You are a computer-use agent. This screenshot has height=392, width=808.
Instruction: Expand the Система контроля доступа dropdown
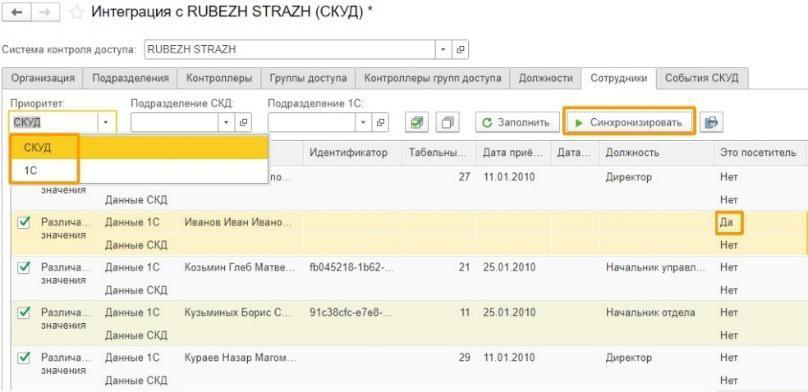(444, 49)
